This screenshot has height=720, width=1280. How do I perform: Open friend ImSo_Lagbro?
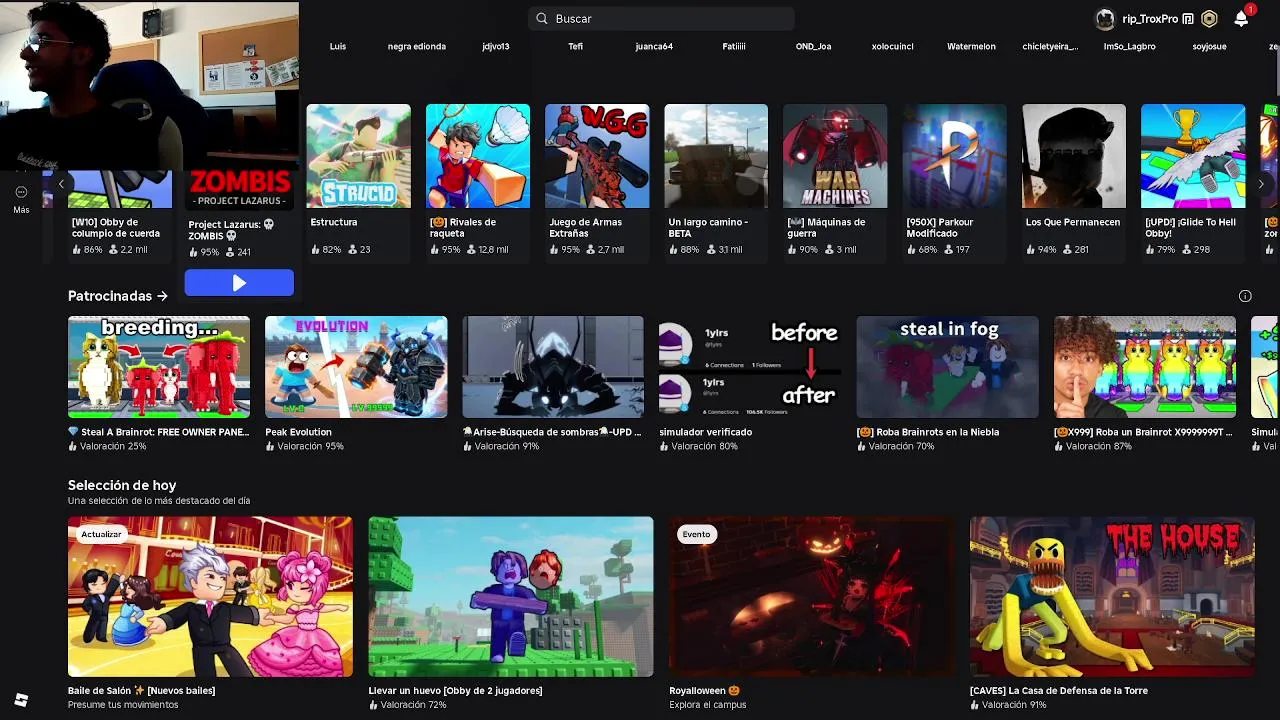[1129, 46]
